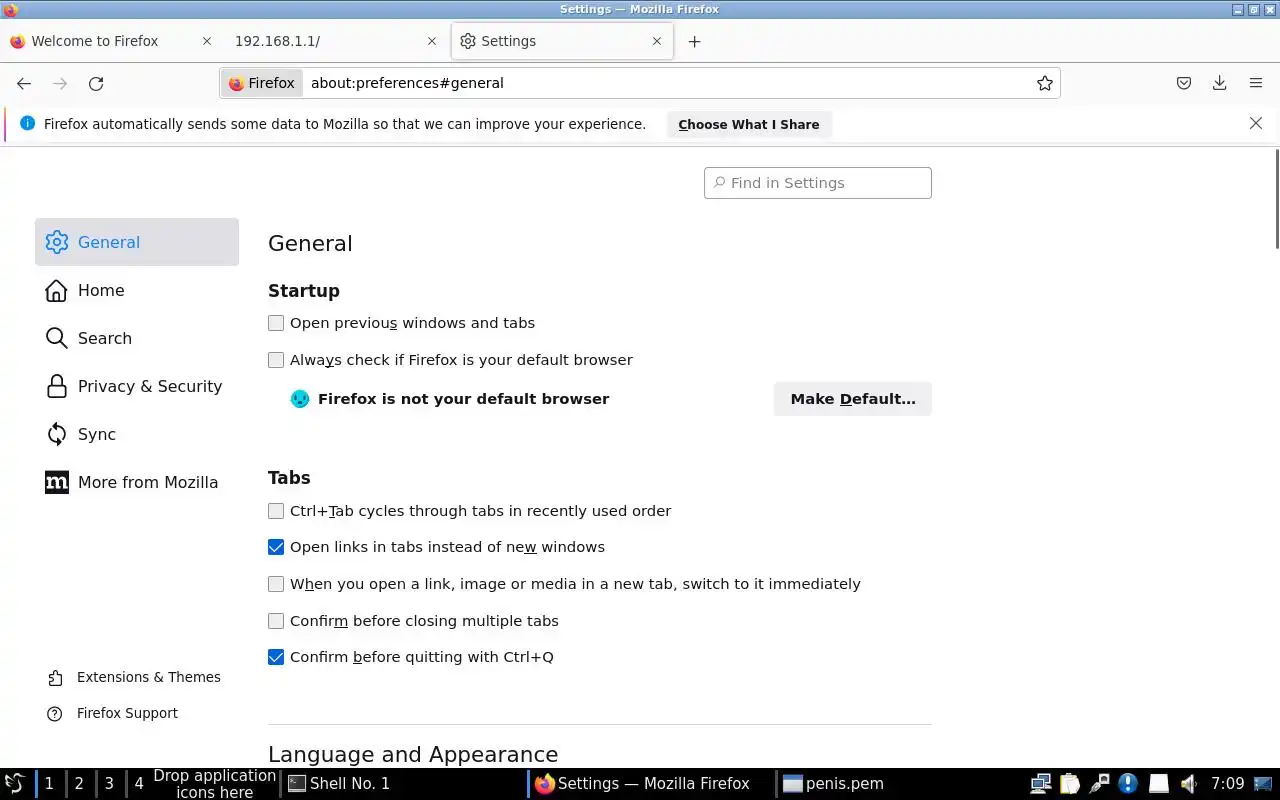Click the volume speaker icon in the system tray

[1188, 784]
